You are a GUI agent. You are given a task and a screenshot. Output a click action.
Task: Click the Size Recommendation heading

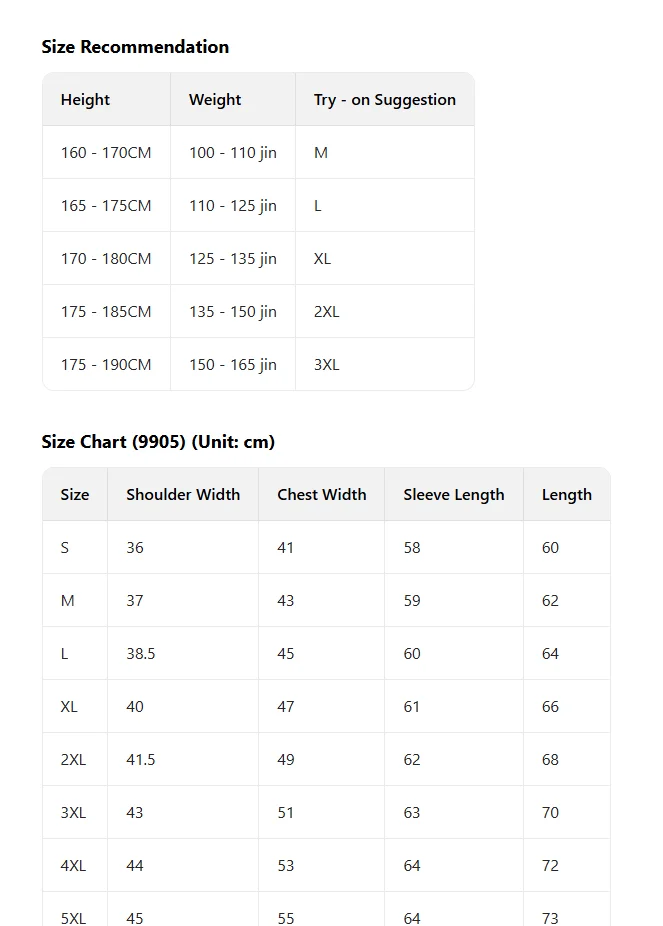pos(135,47)
